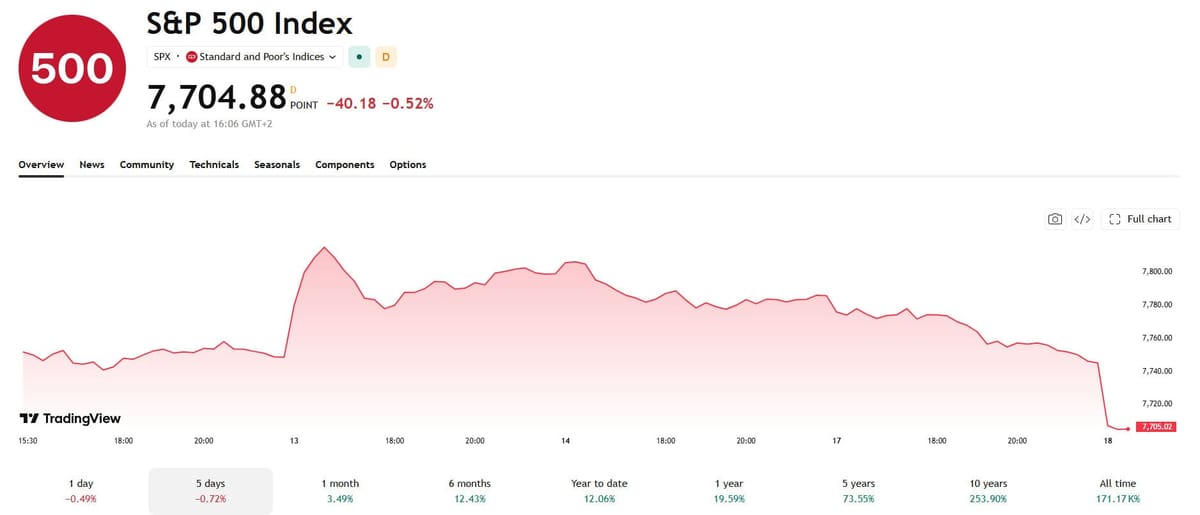The height and width of the screenshot is (515, 1200).
Task: Click the red 500 index logo
Action: click(x=72, y=68)
